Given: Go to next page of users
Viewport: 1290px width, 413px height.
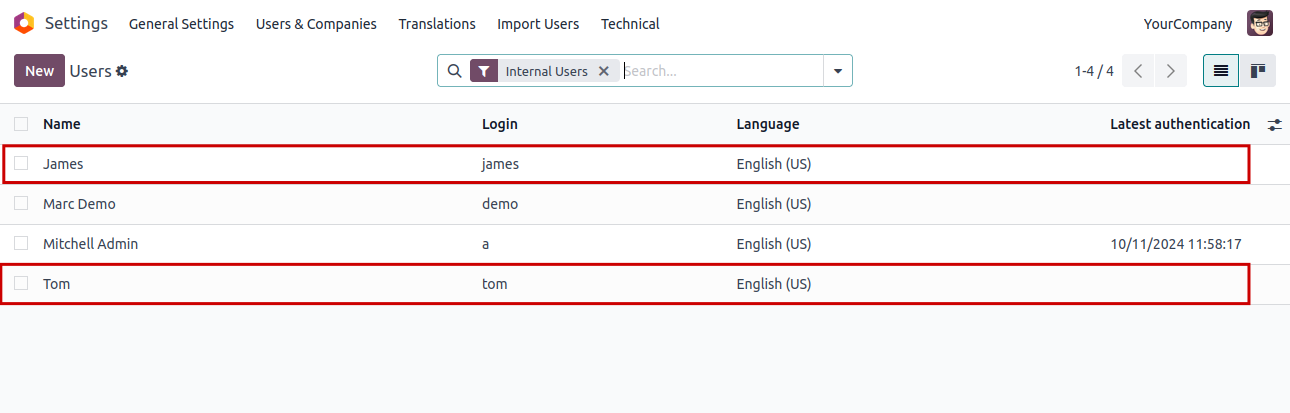Looking at the screenshot, I should click(1170, 71).
